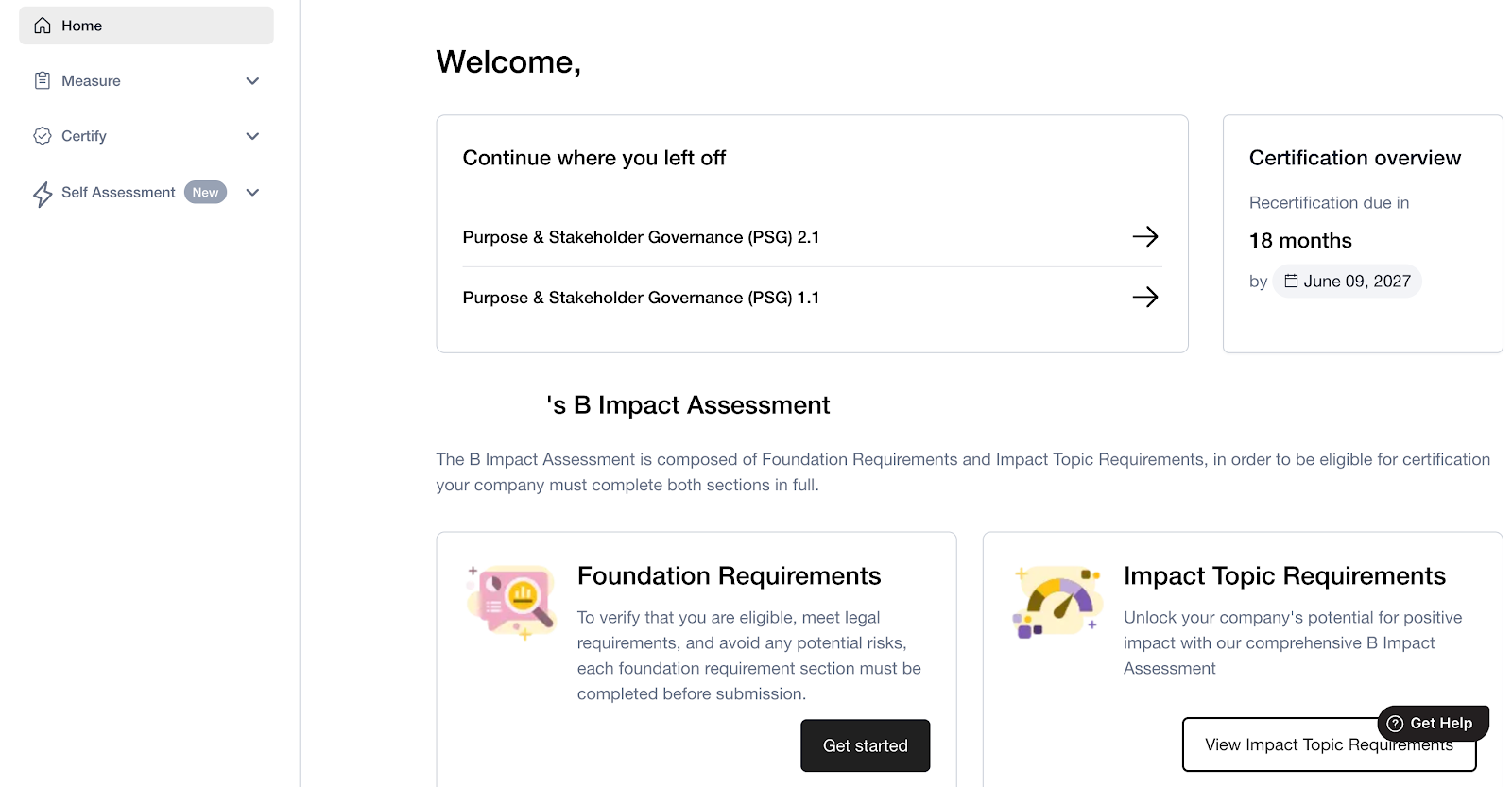This screenshot has width=1512, height=787.
Task: Click the Certify badge icon
Action: tap(43, 136)
